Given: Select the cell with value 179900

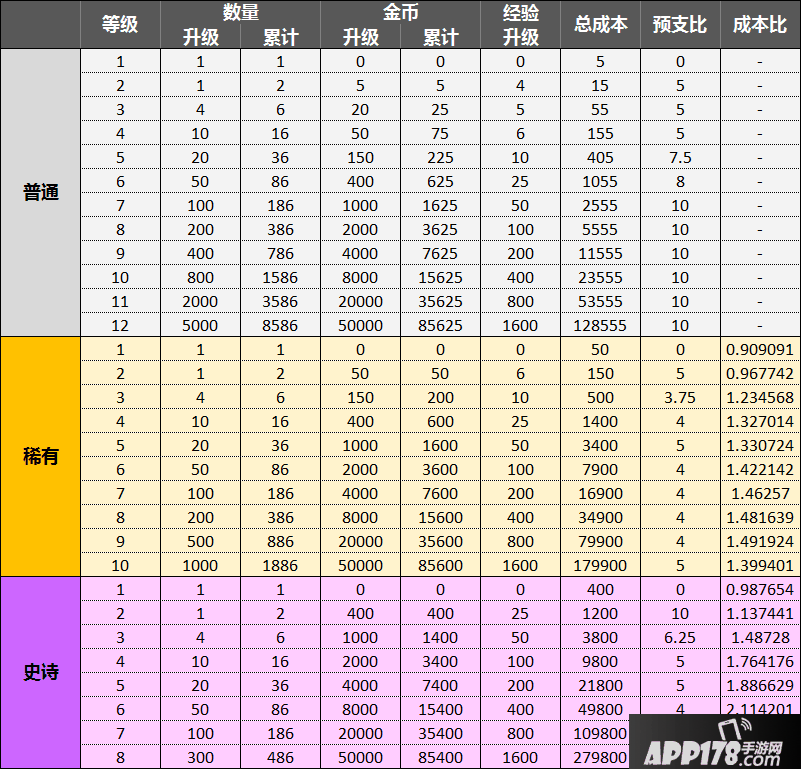Looking at the screenshot, I should coord(600,565).
